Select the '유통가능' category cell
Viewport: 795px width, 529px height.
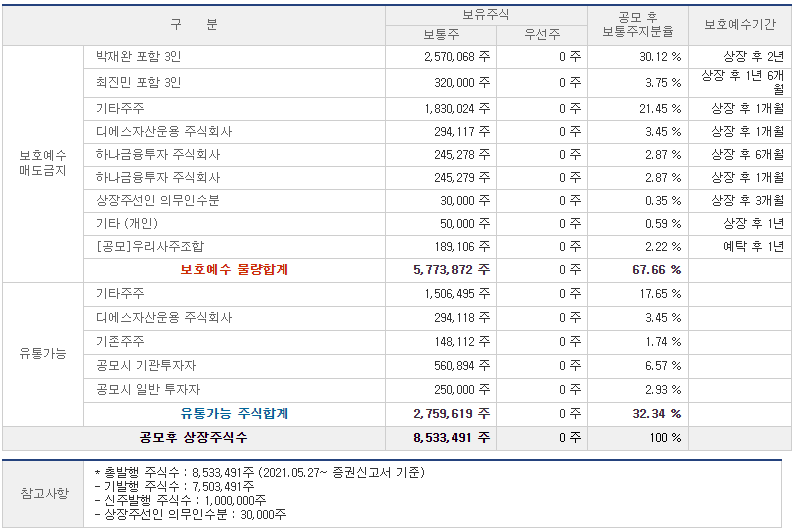click(x=43, y=354)
